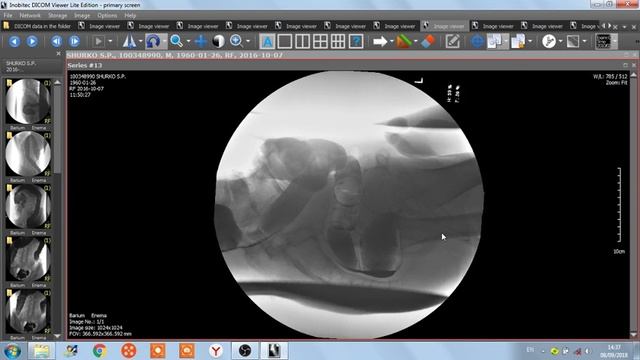Toggle the text annotations 'A' button
The image size is (640, 360).
[x=267, y=41]
